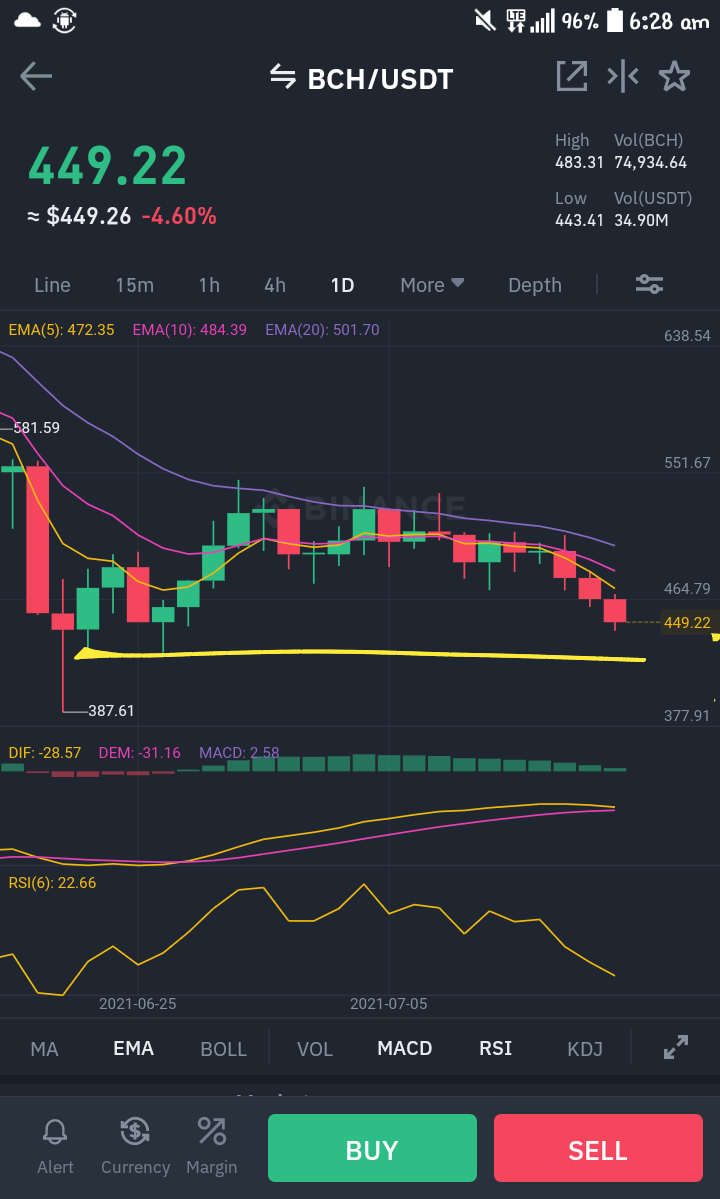Toggle the RSI indicator
Viewport: 720px width, 1199px height.
(x=495, y=1048)
